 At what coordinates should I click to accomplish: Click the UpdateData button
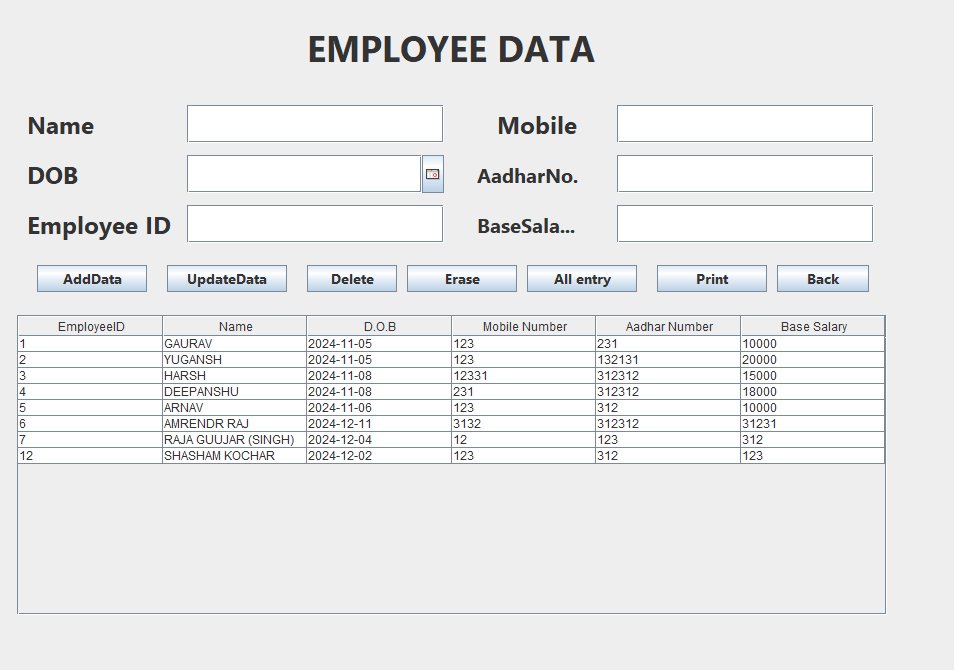[x=226, y=278]
